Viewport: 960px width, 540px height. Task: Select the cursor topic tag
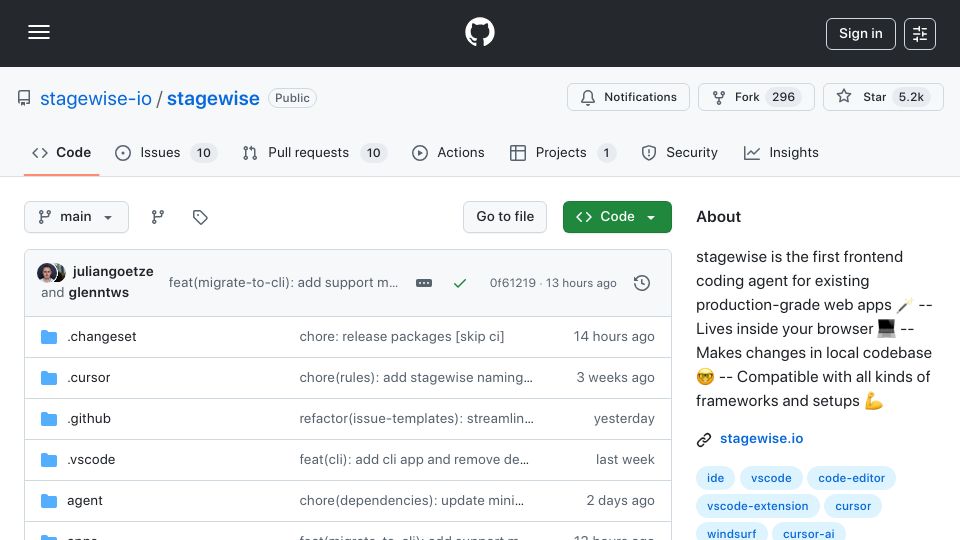(x=853, y=506)
